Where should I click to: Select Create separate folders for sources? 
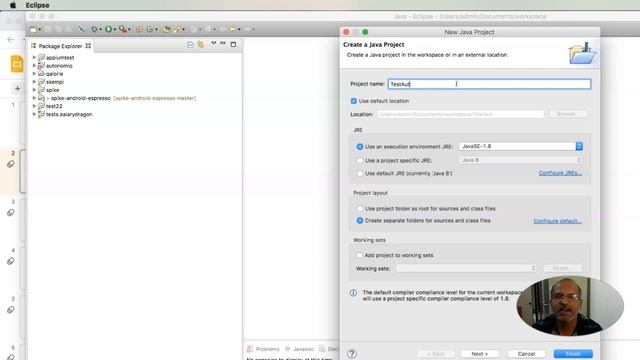[360, 220]
